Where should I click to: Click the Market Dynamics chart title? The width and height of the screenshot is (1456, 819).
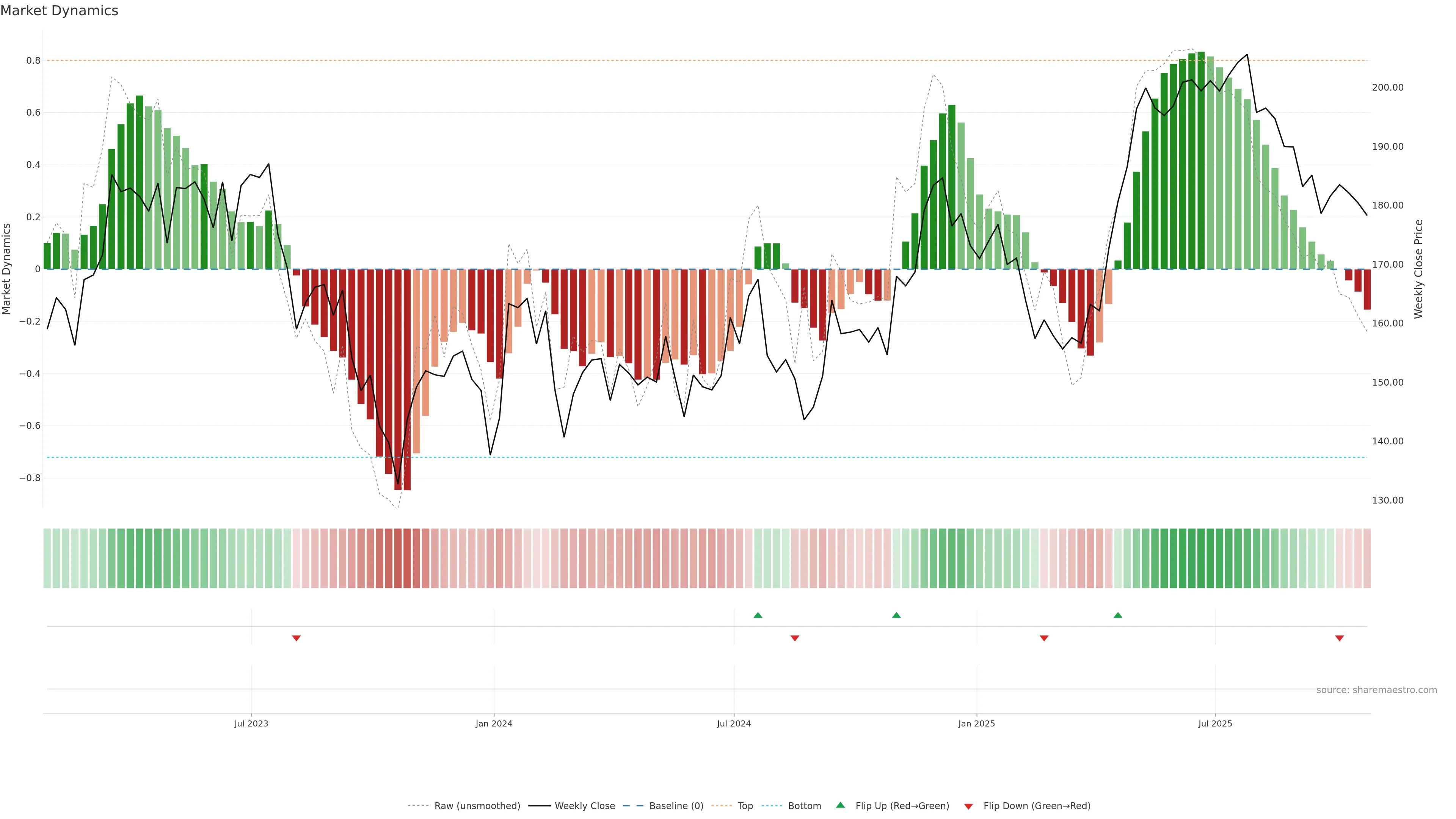60,11
